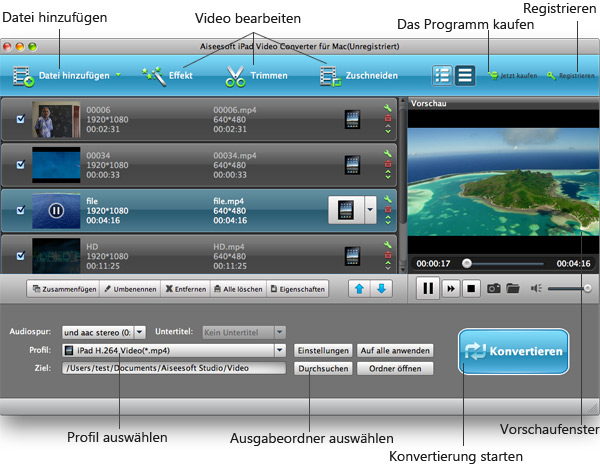Screen dimensions: 600x468
Task: Click the Datei hinzufügen add file icon
Action: [23, 77]
